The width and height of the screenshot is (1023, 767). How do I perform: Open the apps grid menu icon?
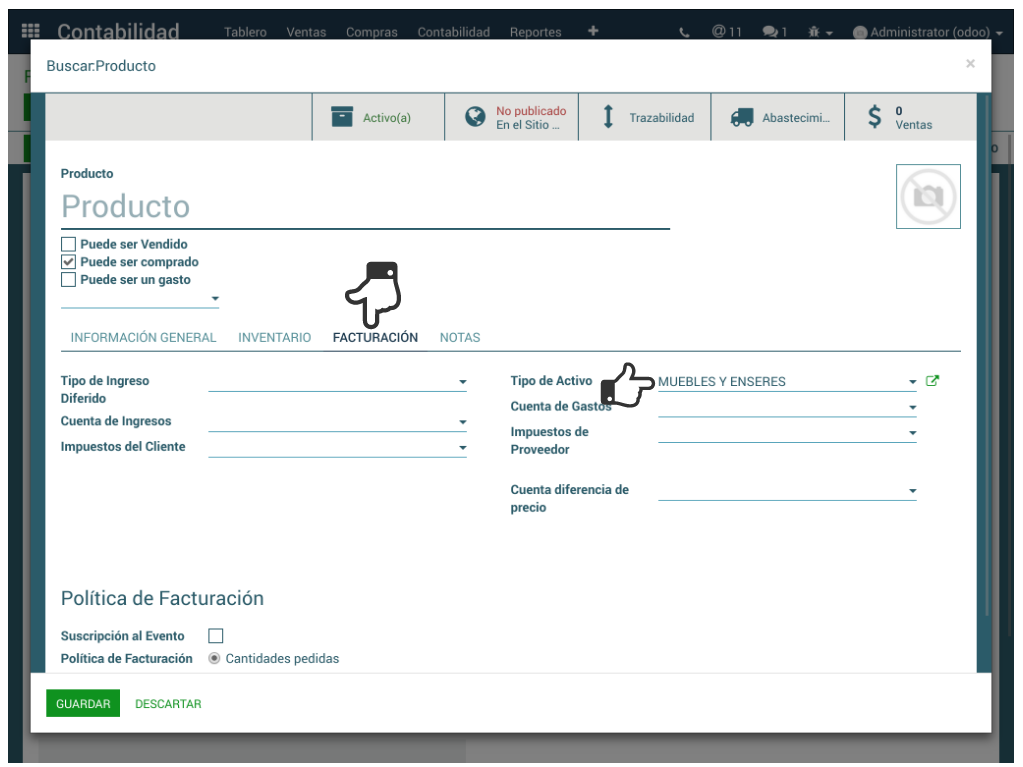[31, 32]
